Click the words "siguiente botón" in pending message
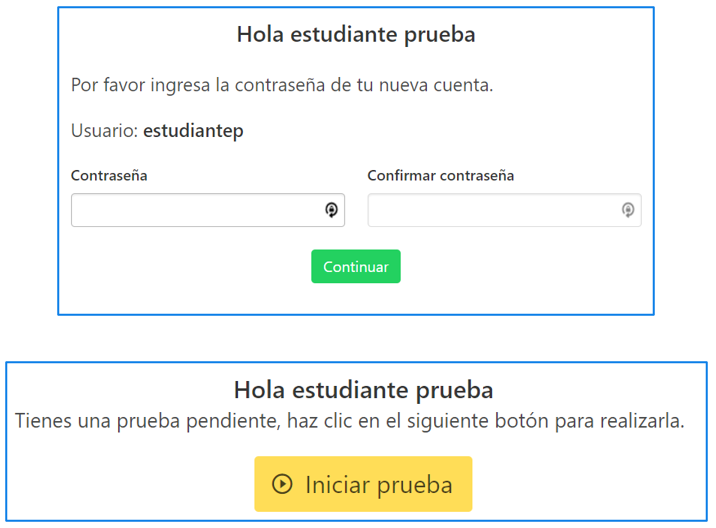The height and width of the screenshot is (528, 716). click(477, 421)
